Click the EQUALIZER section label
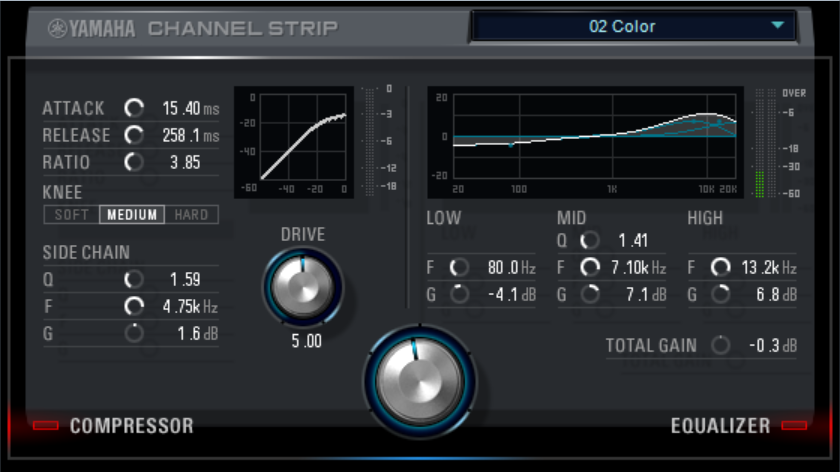840x472 pixels. (721, 426)
